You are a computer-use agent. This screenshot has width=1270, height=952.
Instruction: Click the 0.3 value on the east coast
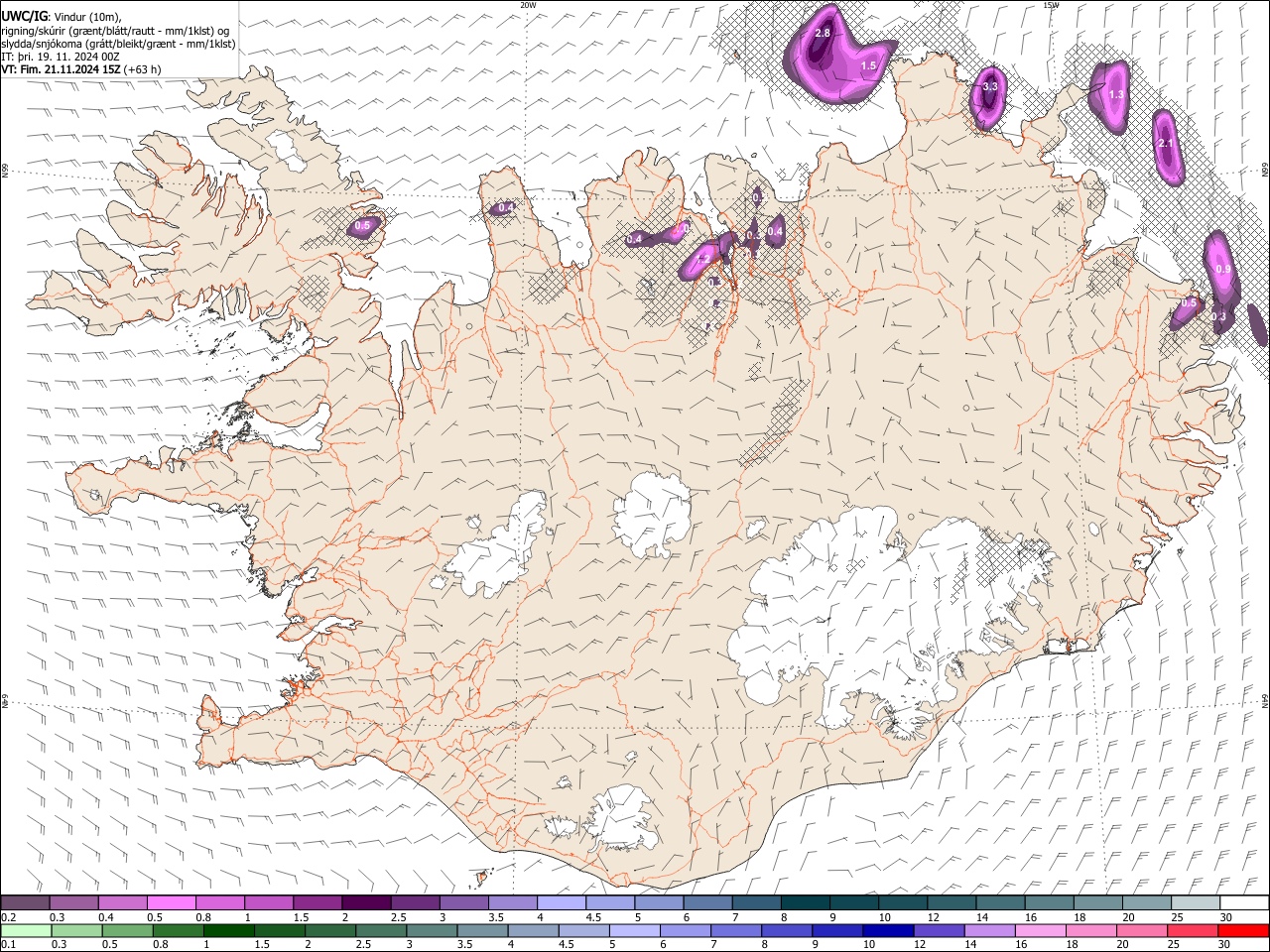click(x=1219, y=317)
